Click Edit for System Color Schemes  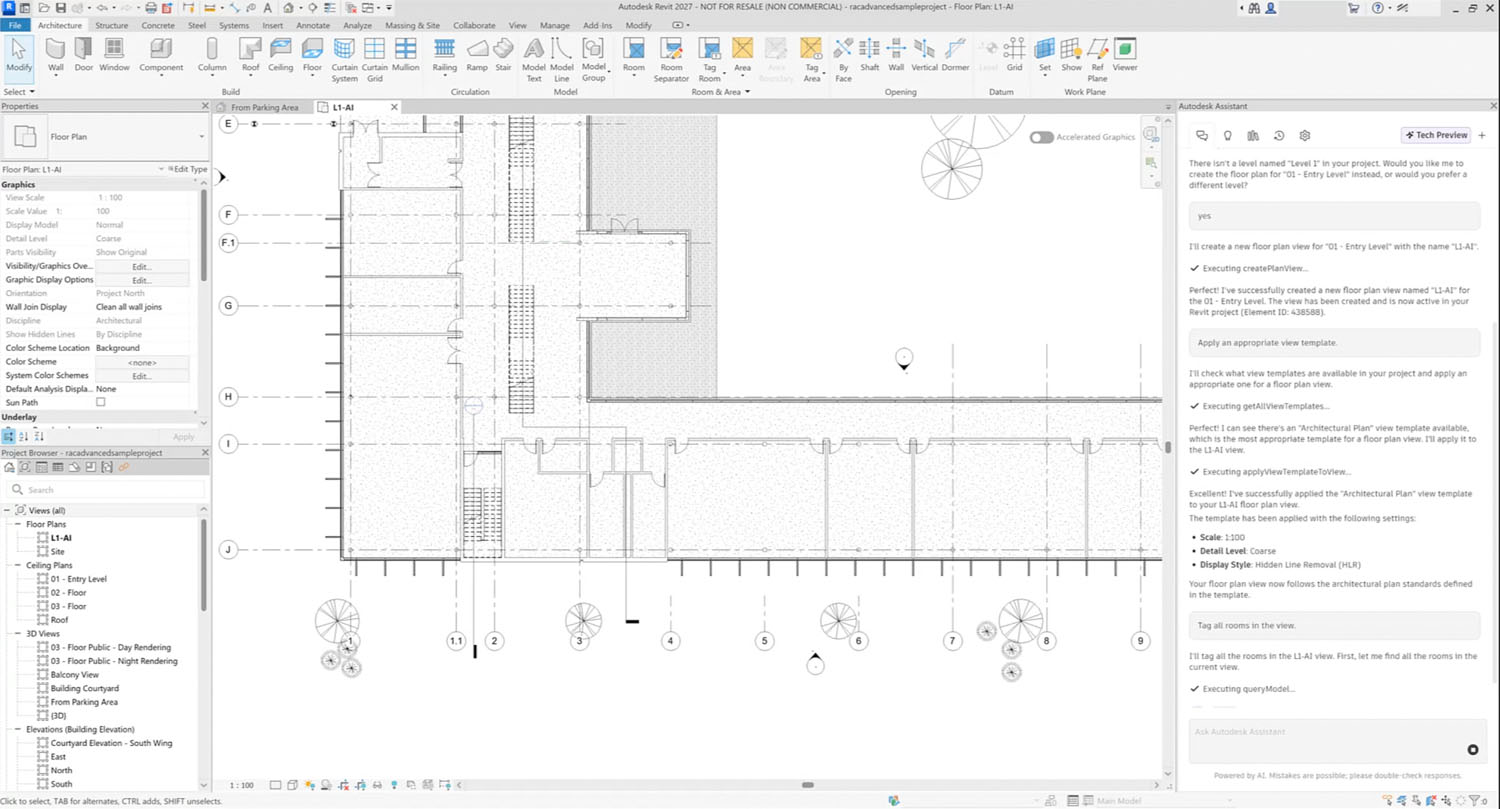tap(142, 376)
